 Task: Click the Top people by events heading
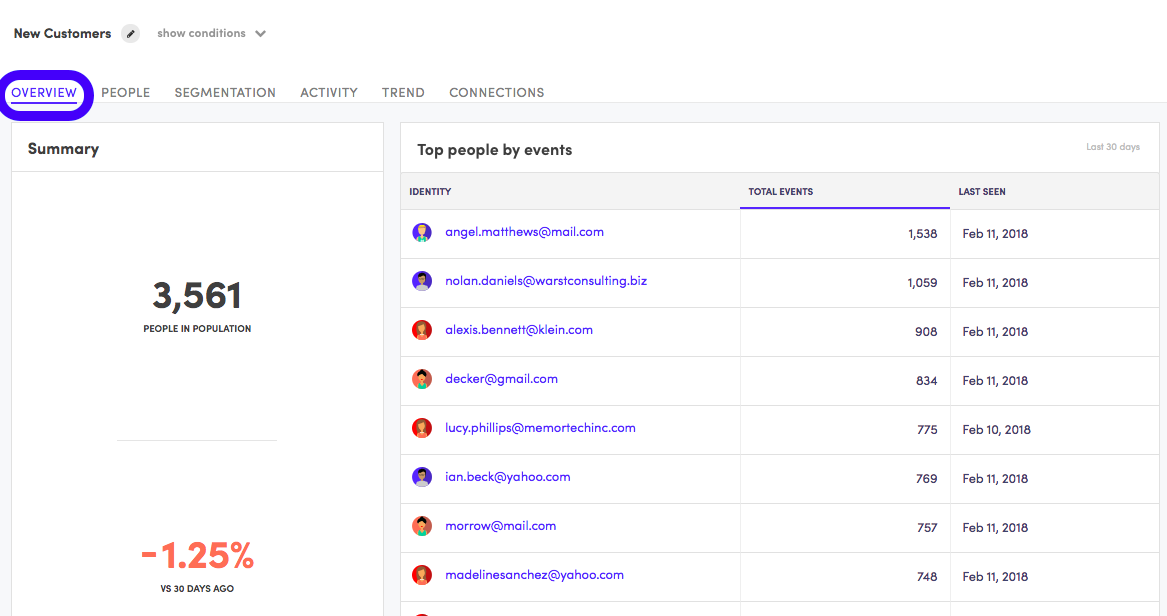495,150
